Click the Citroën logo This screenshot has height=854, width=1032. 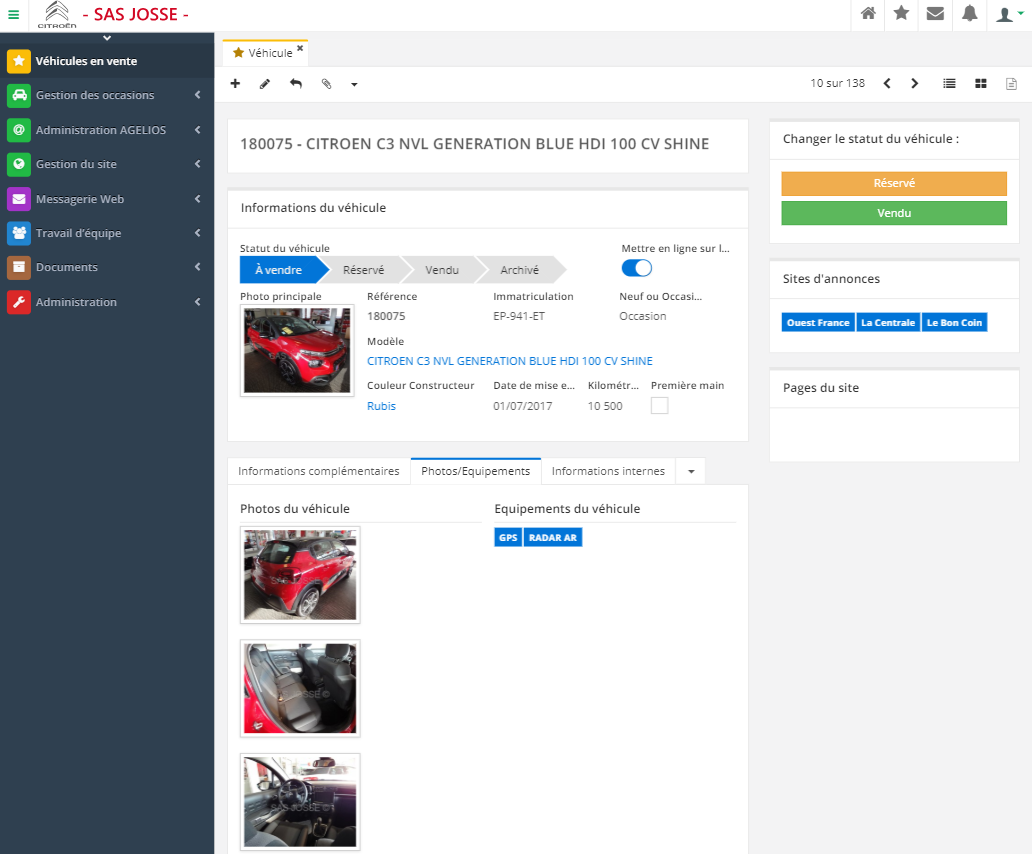pyautogui.click(x=57, y=14)
